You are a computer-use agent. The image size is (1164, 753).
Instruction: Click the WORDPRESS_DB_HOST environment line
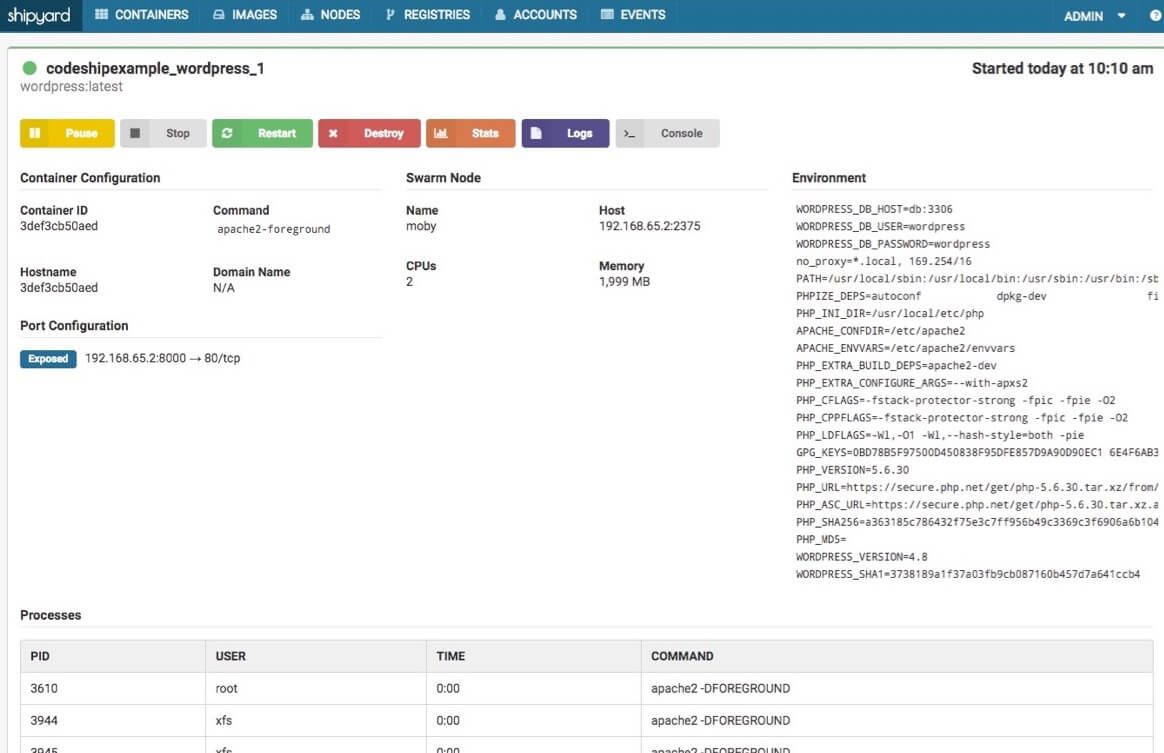point(874,209)
